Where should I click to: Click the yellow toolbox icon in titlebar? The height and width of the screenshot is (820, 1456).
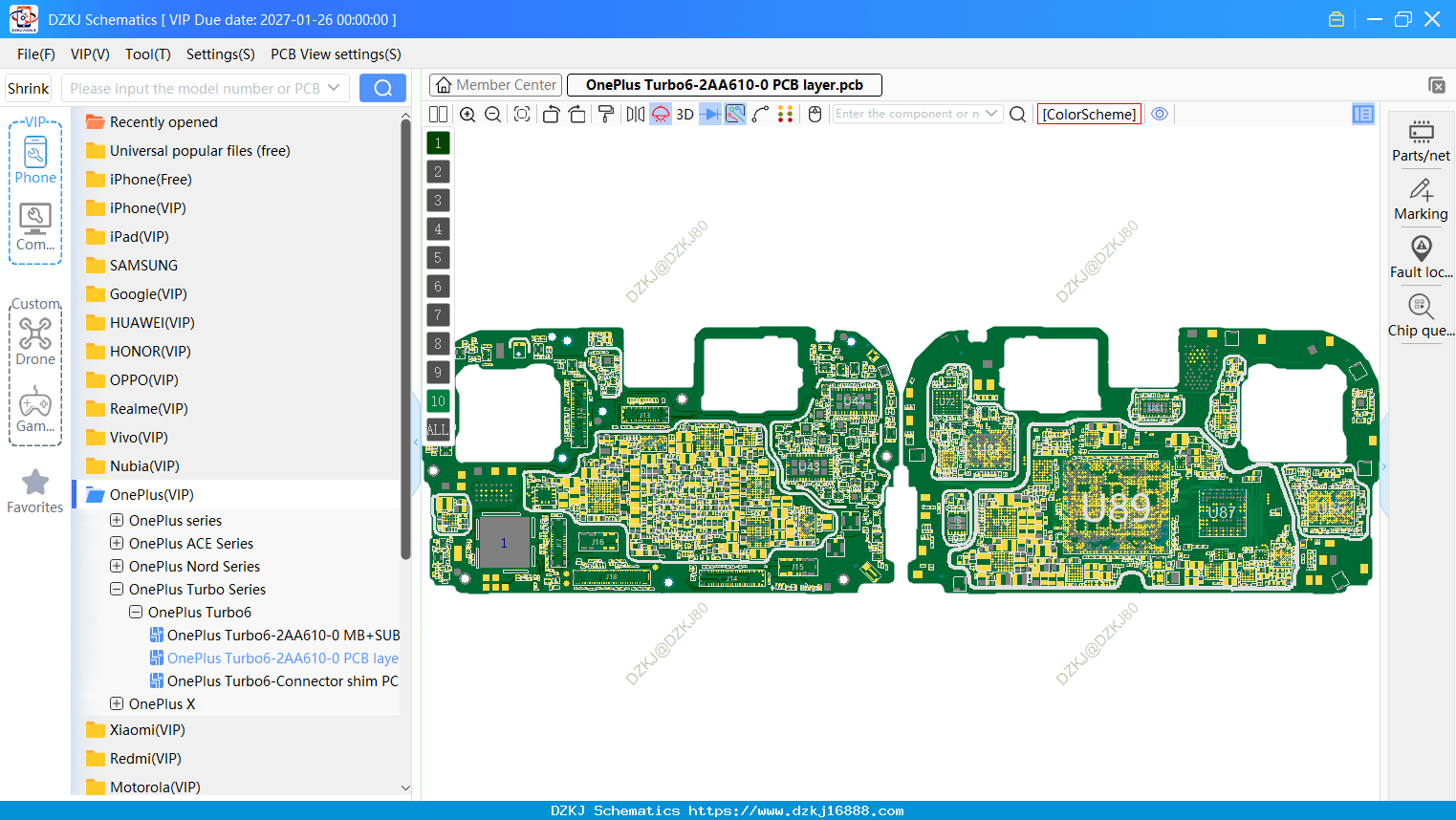coord(1336,19)
